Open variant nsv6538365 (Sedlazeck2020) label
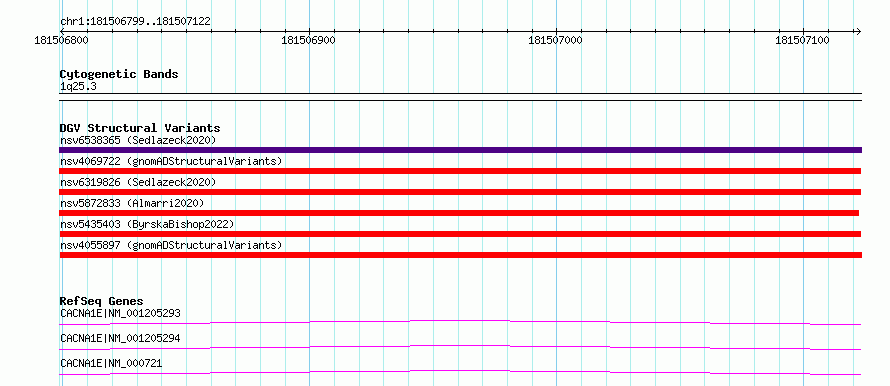890x386 pixels. coord(138,140)
